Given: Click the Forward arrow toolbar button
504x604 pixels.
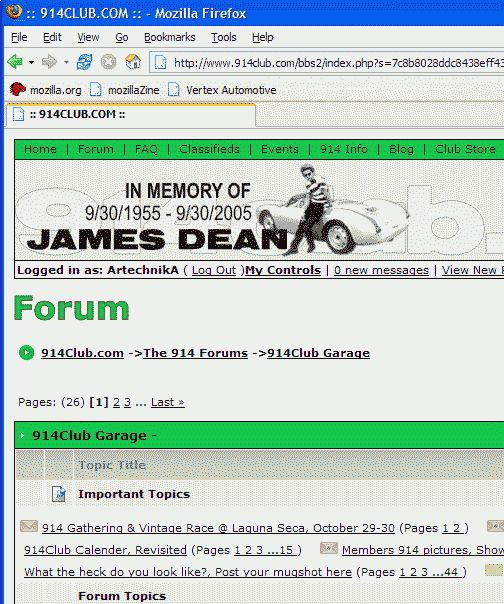Looking at the screenshot, I should (x=49, y=62).
